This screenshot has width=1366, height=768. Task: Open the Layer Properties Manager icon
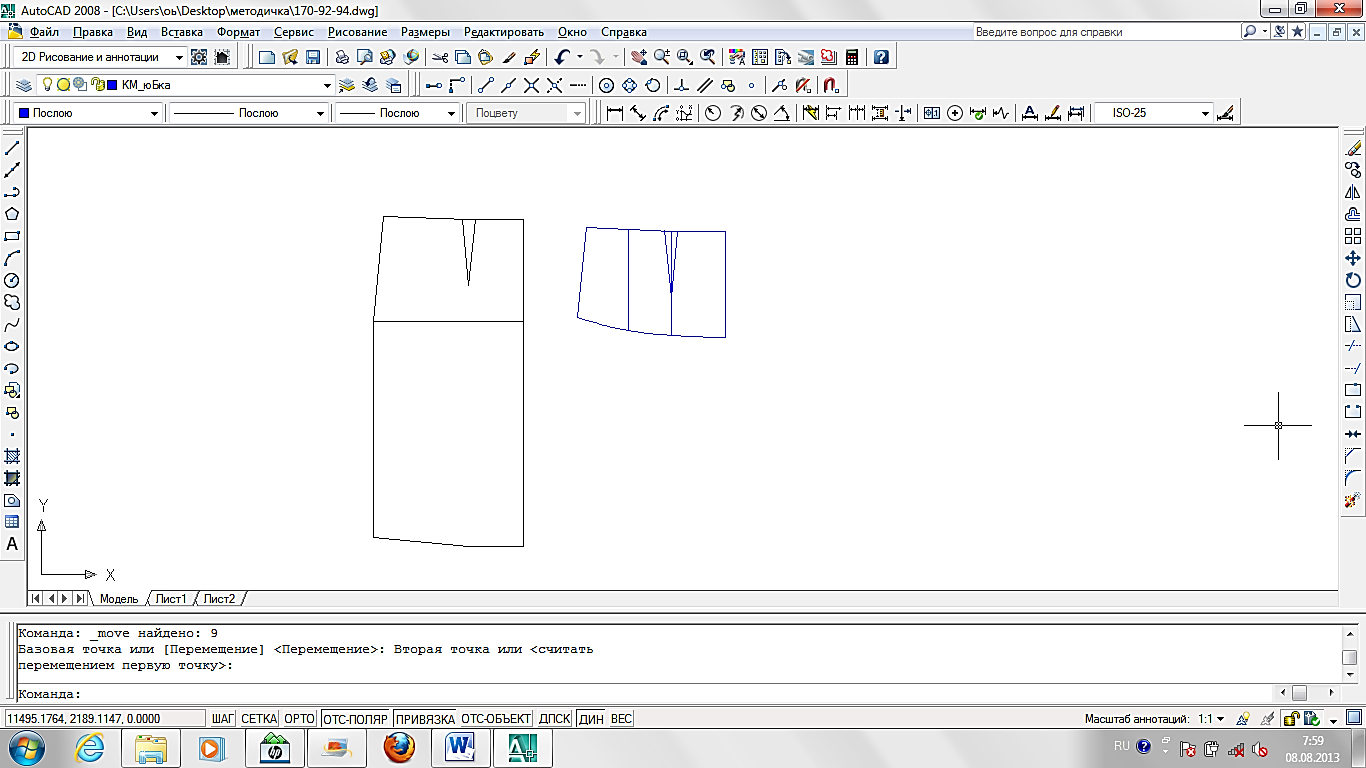pos(23,85)
